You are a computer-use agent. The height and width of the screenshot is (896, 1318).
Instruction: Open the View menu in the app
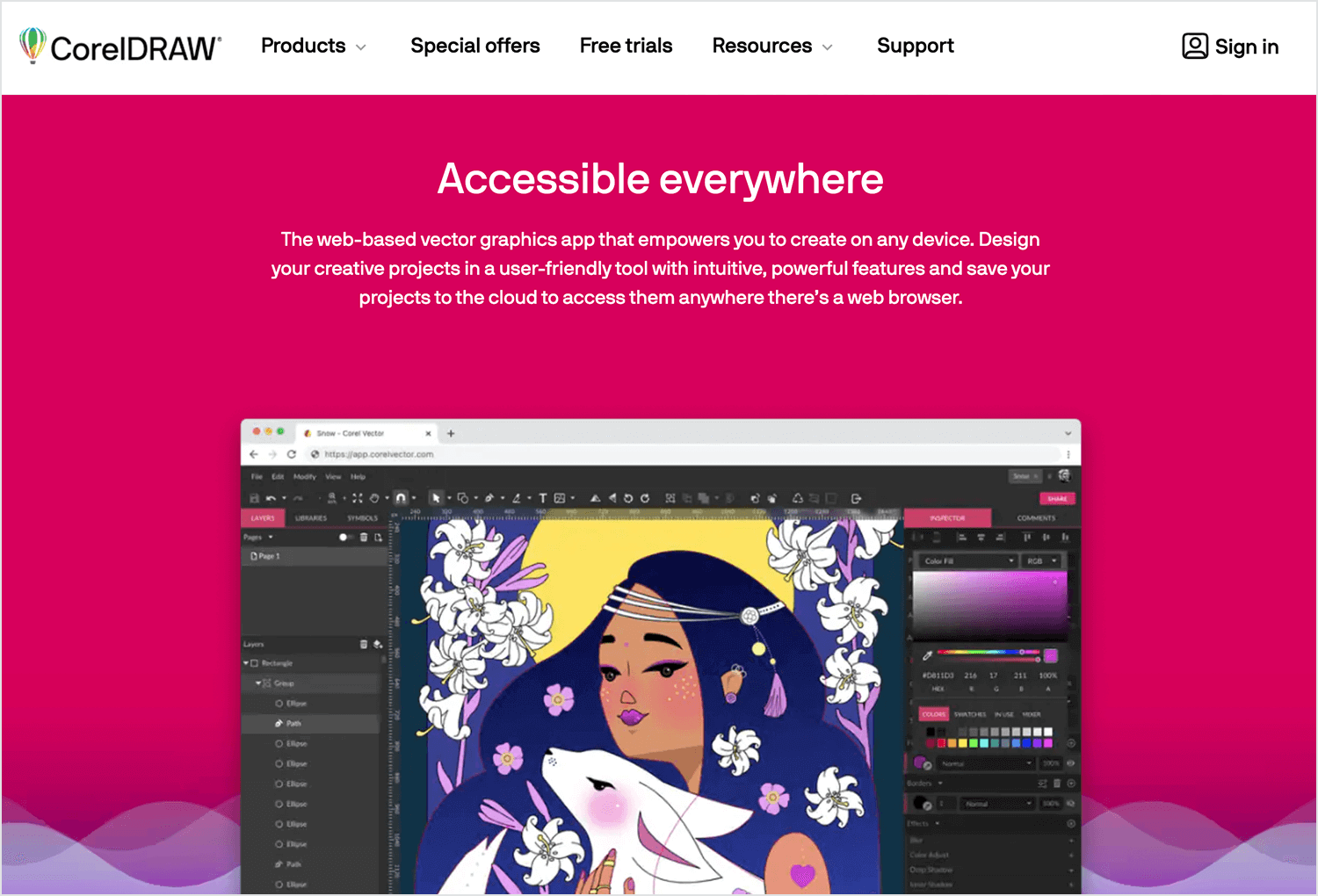coord(333,476)
